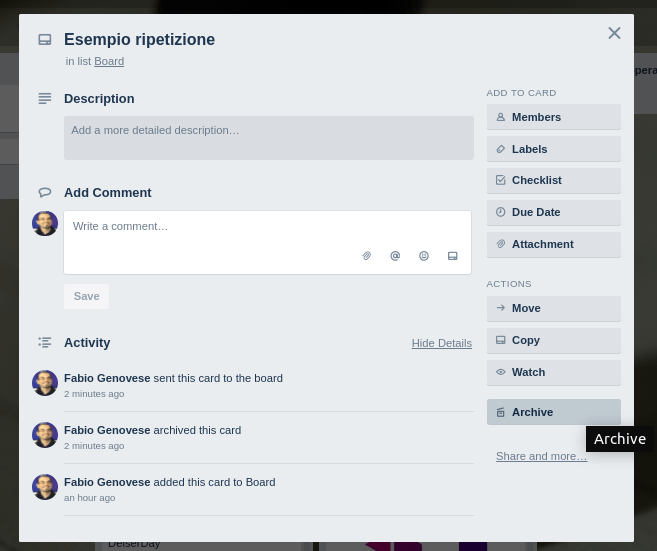Click the attachment paperclip icon in comment box
This screenshot has height=551, width=657.
[367, 256]
